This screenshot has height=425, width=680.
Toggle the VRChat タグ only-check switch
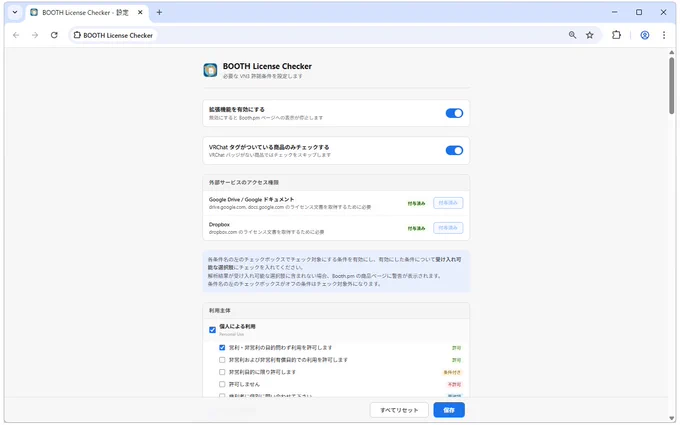(454, 150)
